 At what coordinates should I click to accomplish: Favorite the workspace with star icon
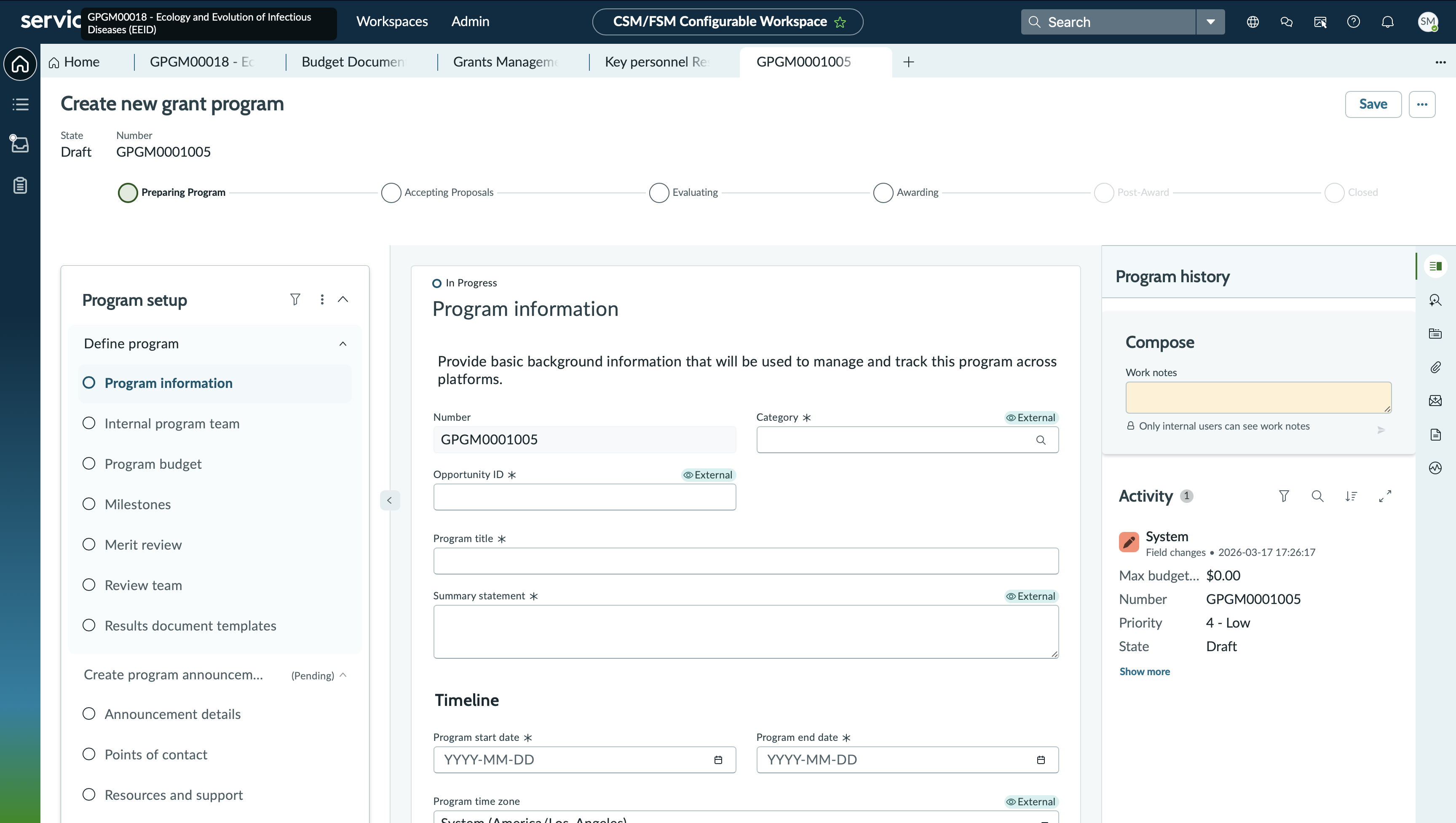tap(840, 22)
